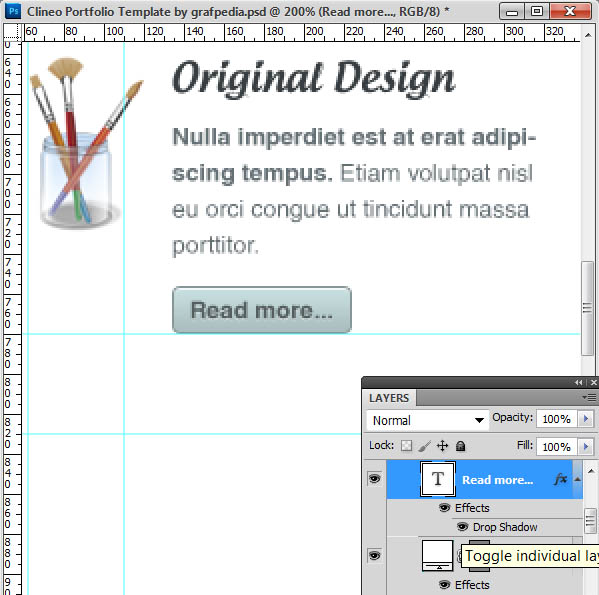Collapse effects list of Read more layer
Image resolution: width=599 pixels, height=595 pixels.
pyautogui.click(x=578, y=479)
